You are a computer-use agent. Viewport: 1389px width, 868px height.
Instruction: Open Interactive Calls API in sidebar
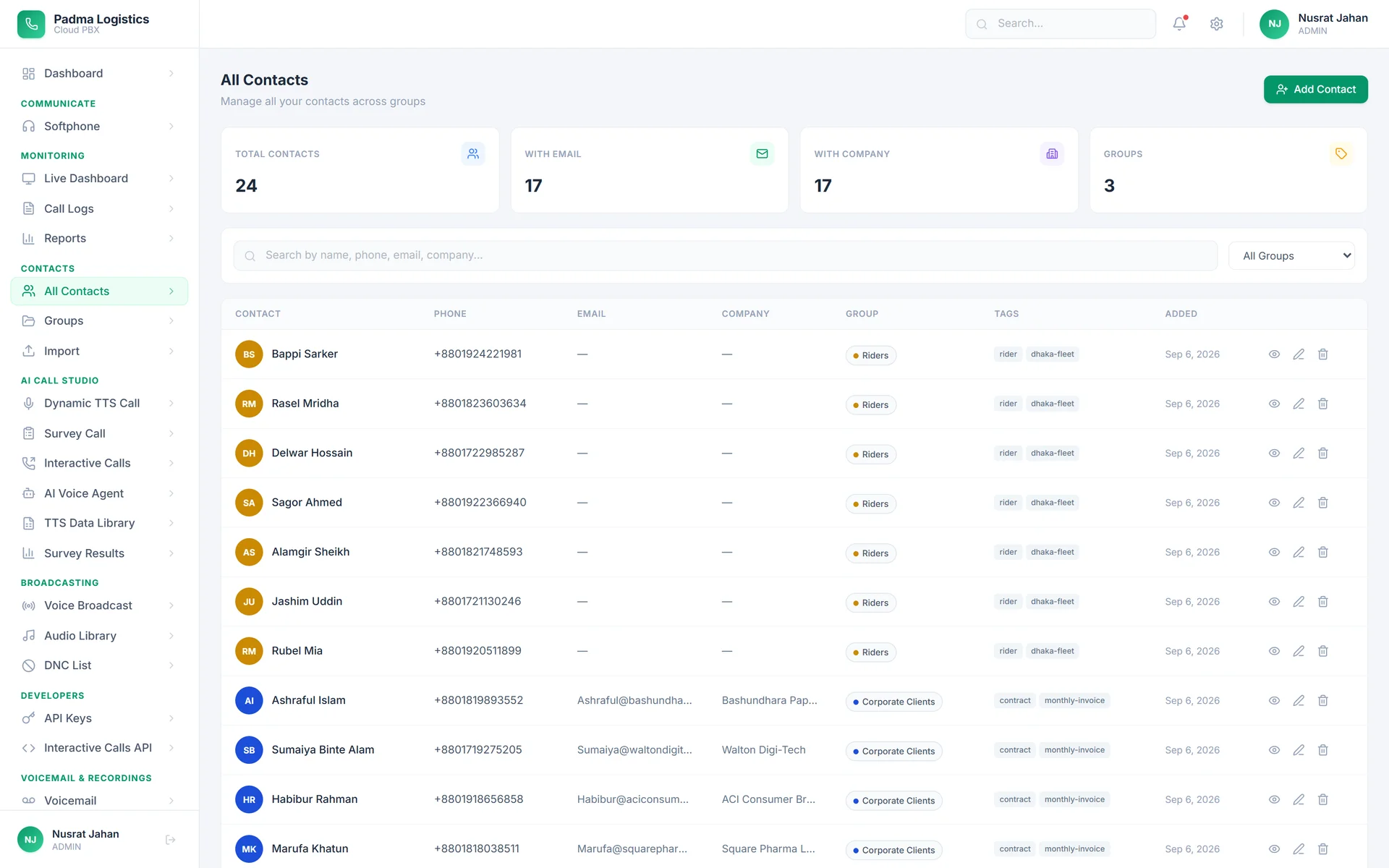99,748
